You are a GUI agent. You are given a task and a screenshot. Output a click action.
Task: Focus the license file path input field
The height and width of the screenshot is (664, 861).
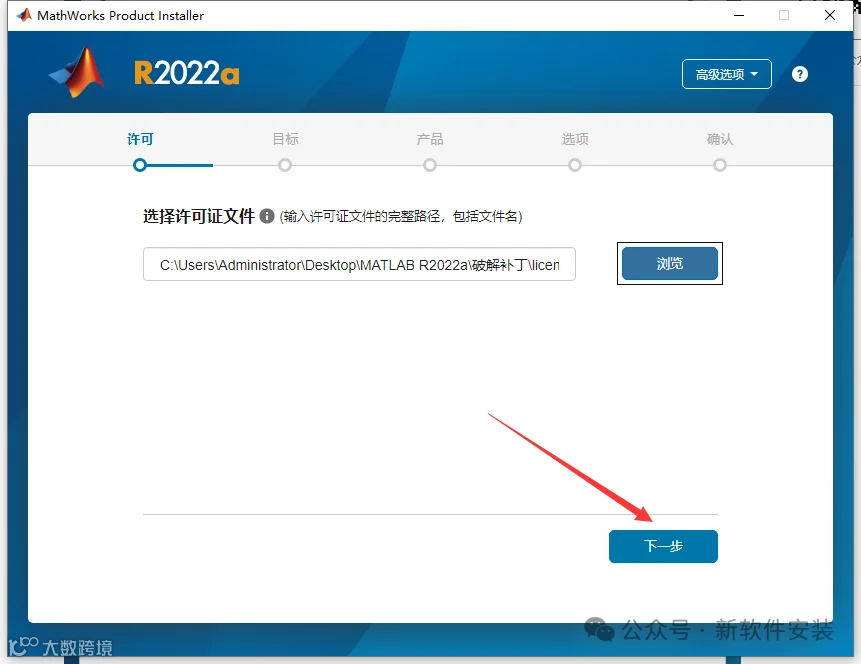click(x=359, y=264)
